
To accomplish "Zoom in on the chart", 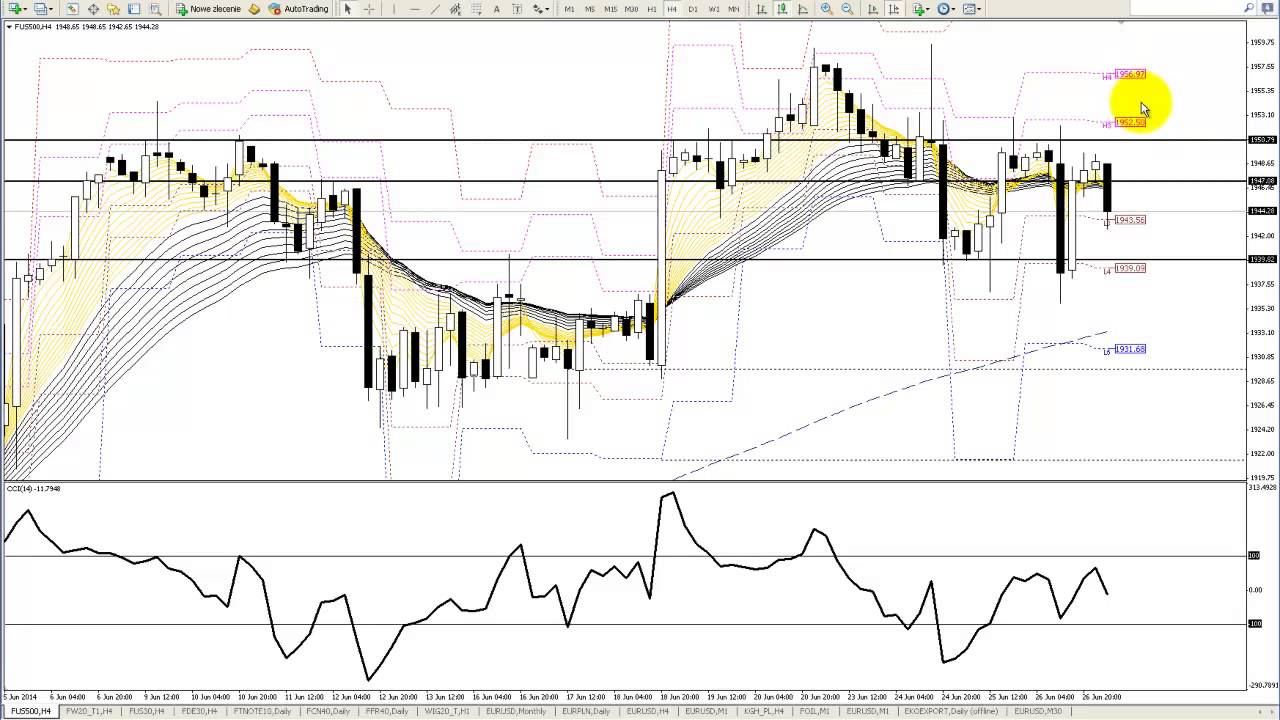I will click(x=827, y=9).
